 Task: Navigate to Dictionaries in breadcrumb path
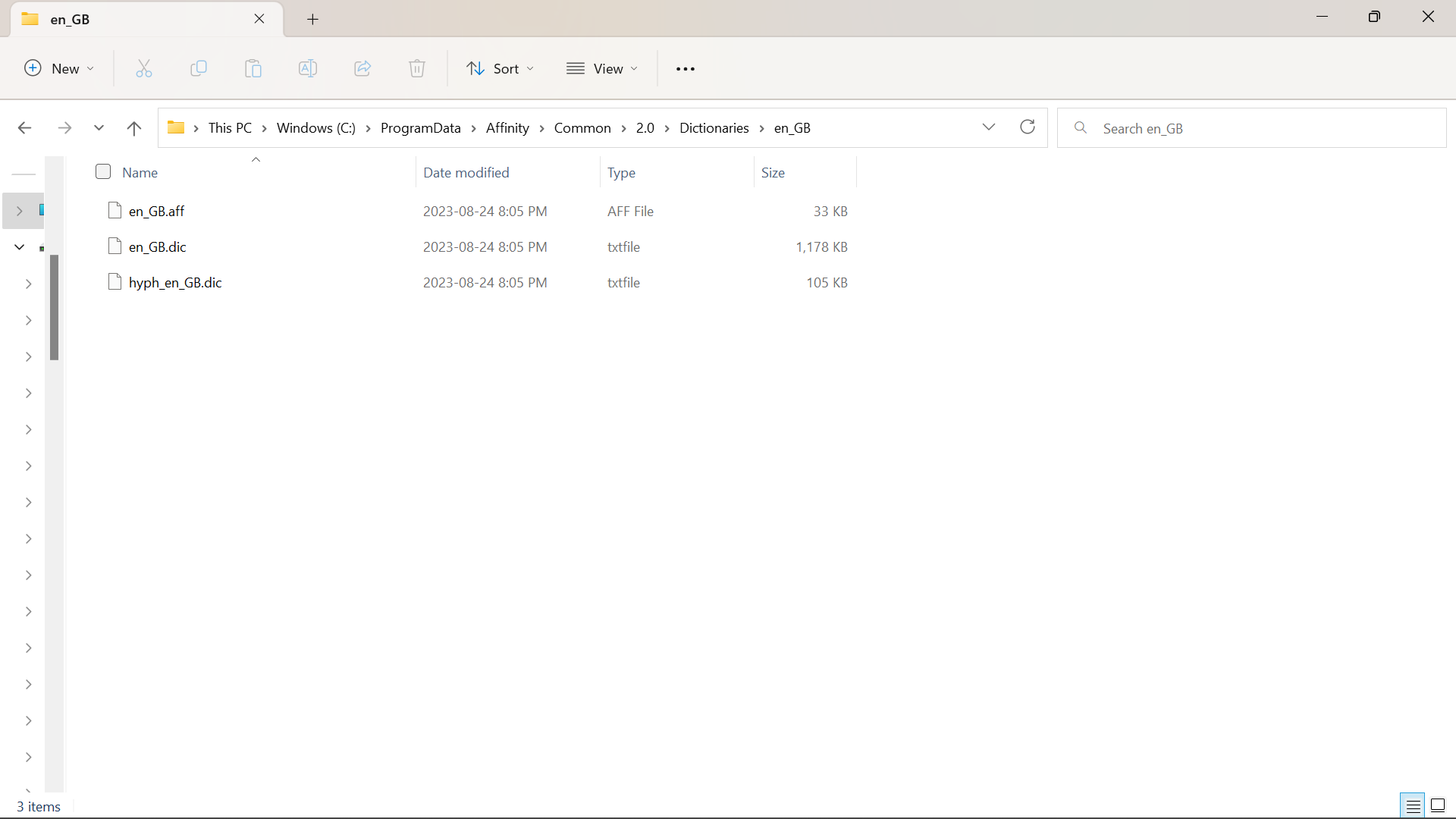click(714, 128)
